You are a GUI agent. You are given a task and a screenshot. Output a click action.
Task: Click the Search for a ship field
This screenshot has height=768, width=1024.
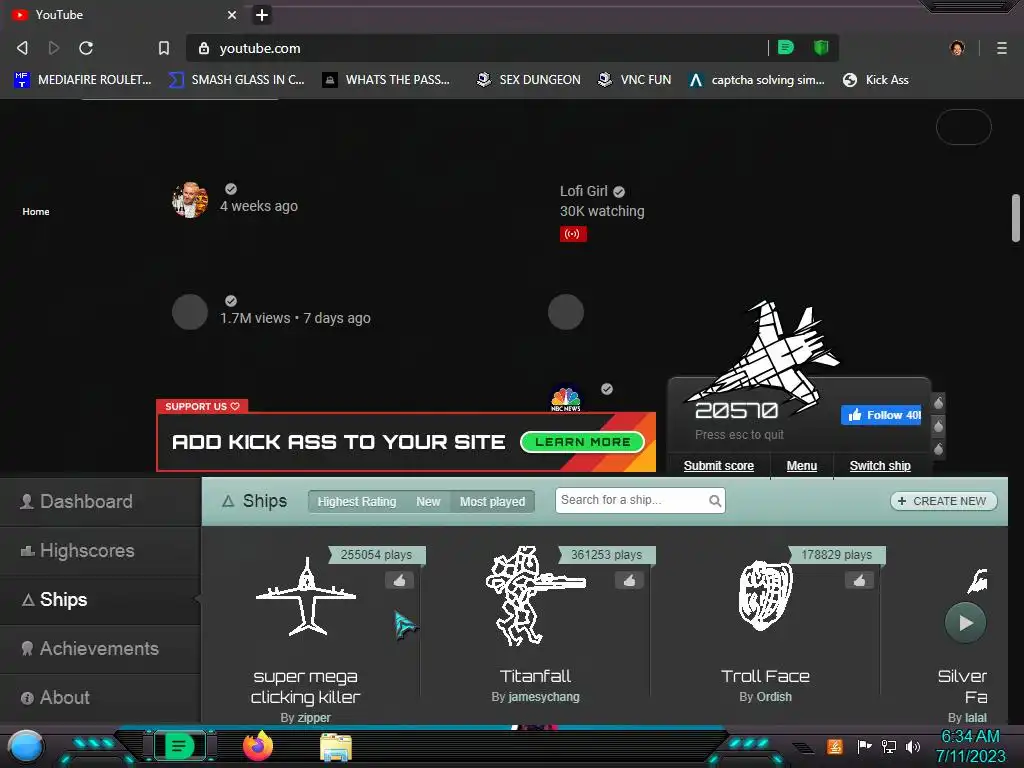[x=640, y=500]
